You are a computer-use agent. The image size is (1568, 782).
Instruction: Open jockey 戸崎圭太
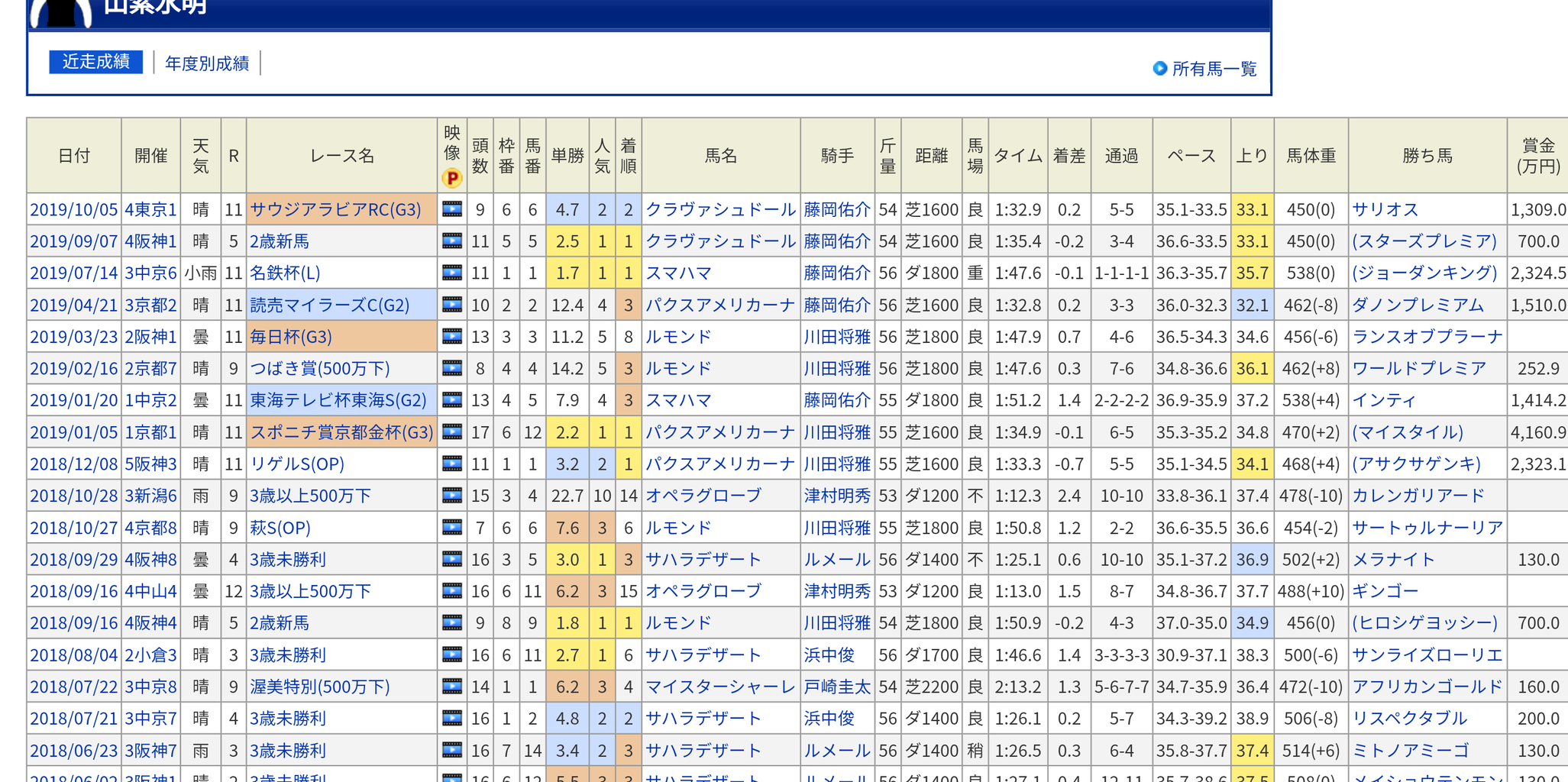[x=837, y=687]
